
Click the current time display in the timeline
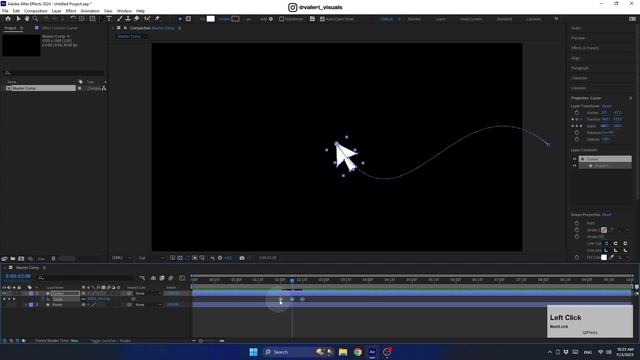click(18, 276)
